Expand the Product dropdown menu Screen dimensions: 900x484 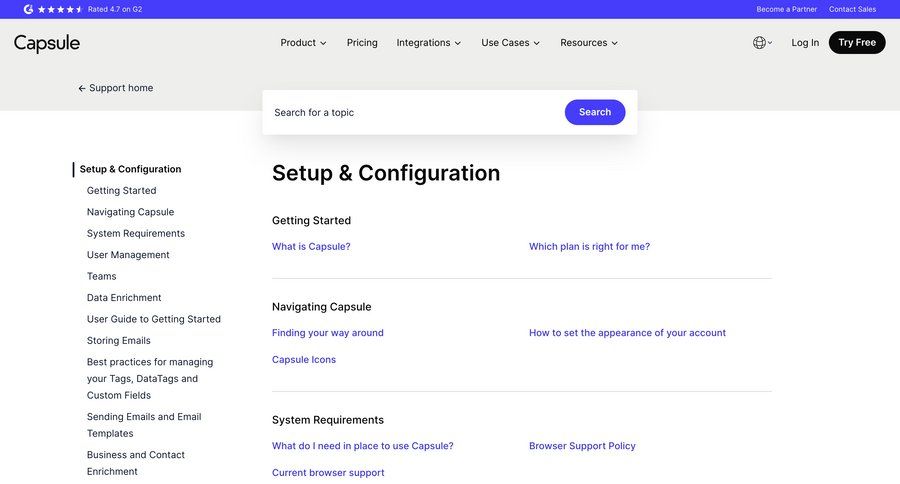click(x=303, y=43)
